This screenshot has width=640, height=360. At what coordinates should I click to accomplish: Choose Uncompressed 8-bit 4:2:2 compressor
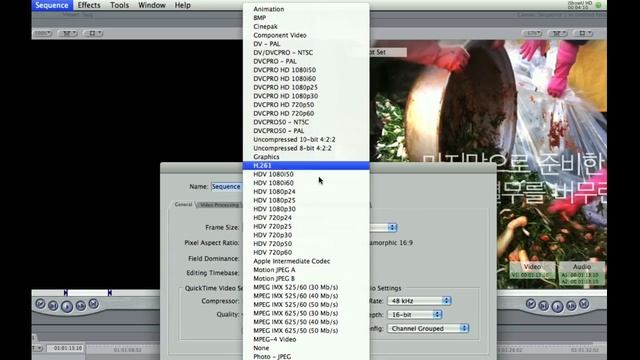pos(306,148)
